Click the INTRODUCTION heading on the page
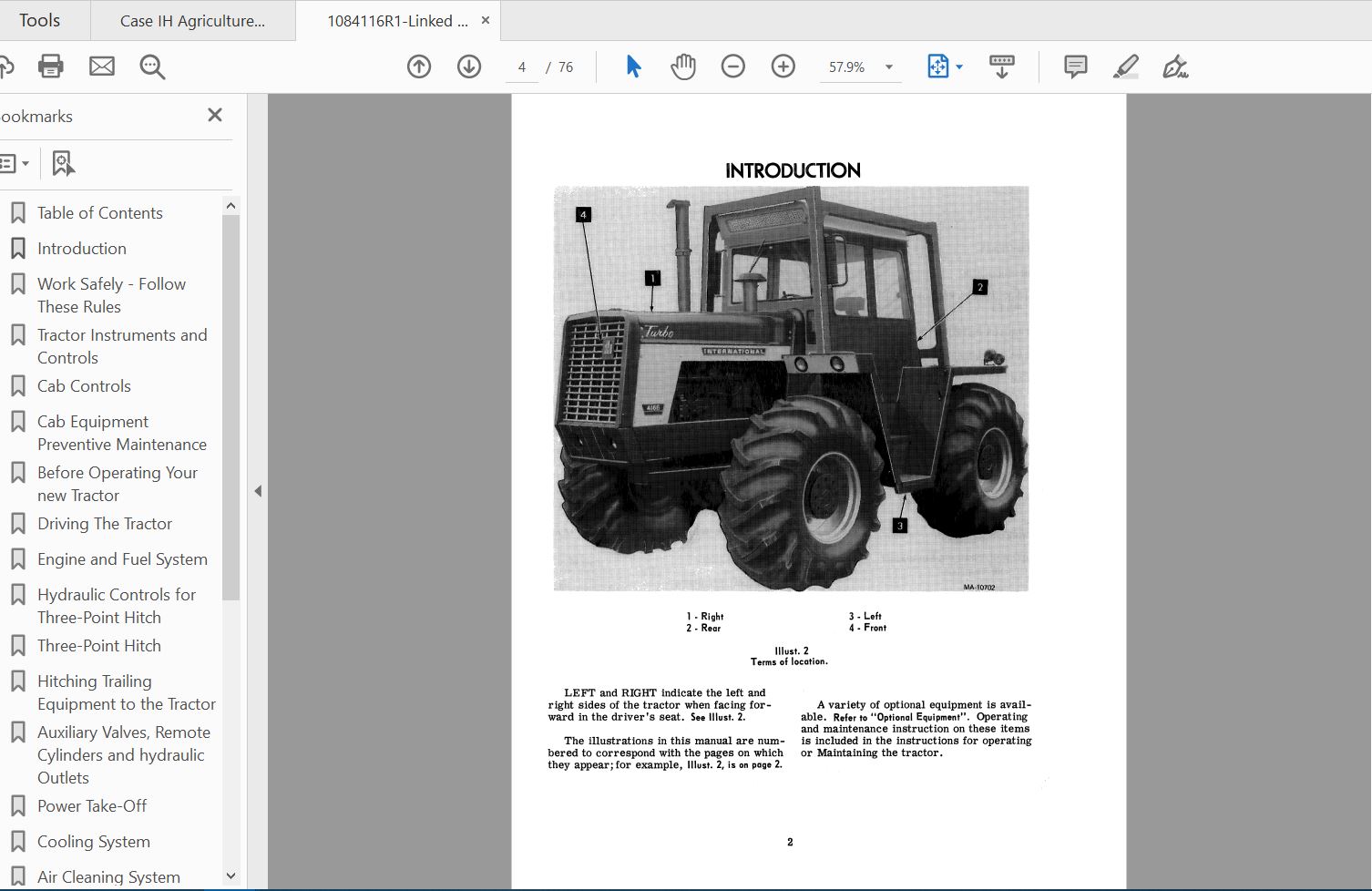 pyautogui.click(x=793, y=170)
